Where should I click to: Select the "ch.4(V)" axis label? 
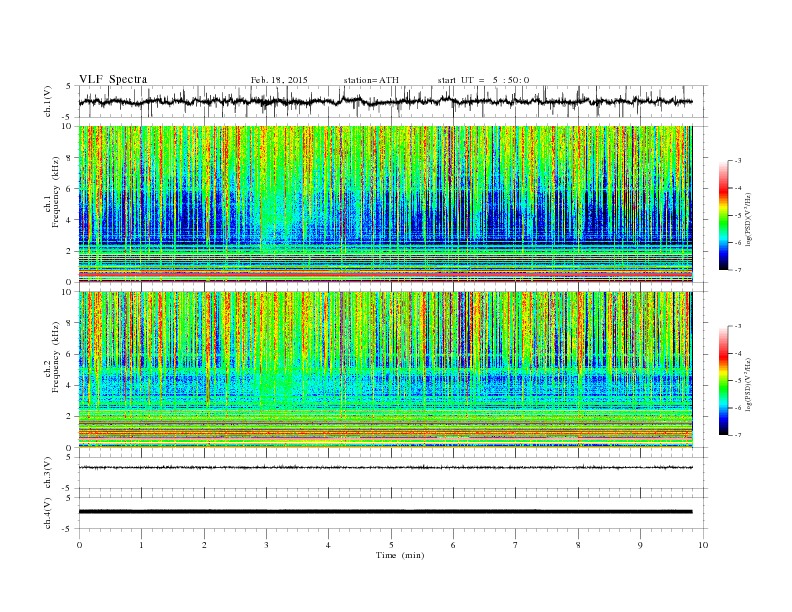click(48, 513)
